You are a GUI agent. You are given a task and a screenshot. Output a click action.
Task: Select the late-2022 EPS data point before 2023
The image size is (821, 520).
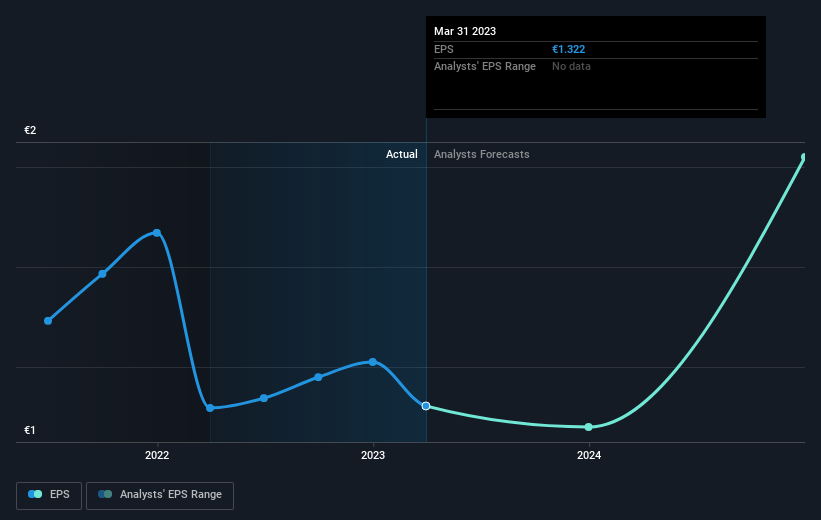318,377
